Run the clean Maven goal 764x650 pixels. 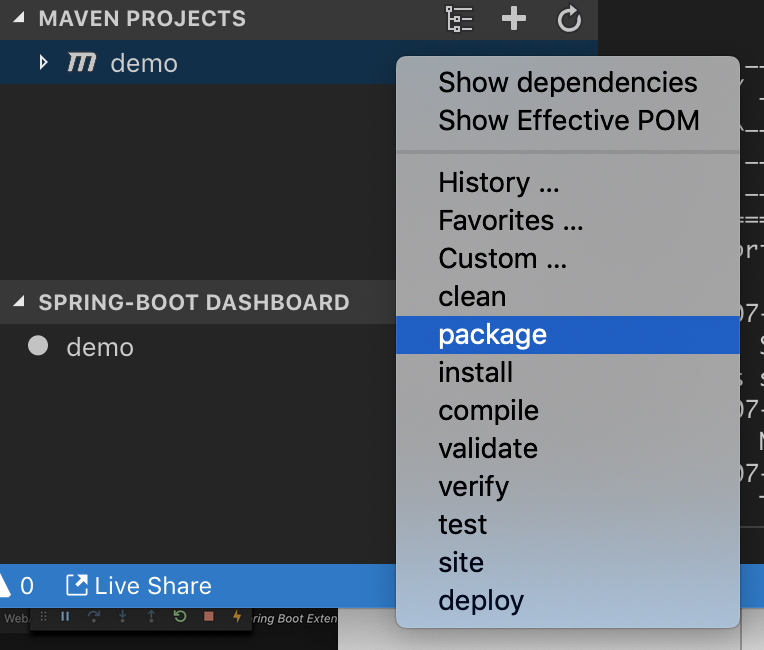[568, 296]
